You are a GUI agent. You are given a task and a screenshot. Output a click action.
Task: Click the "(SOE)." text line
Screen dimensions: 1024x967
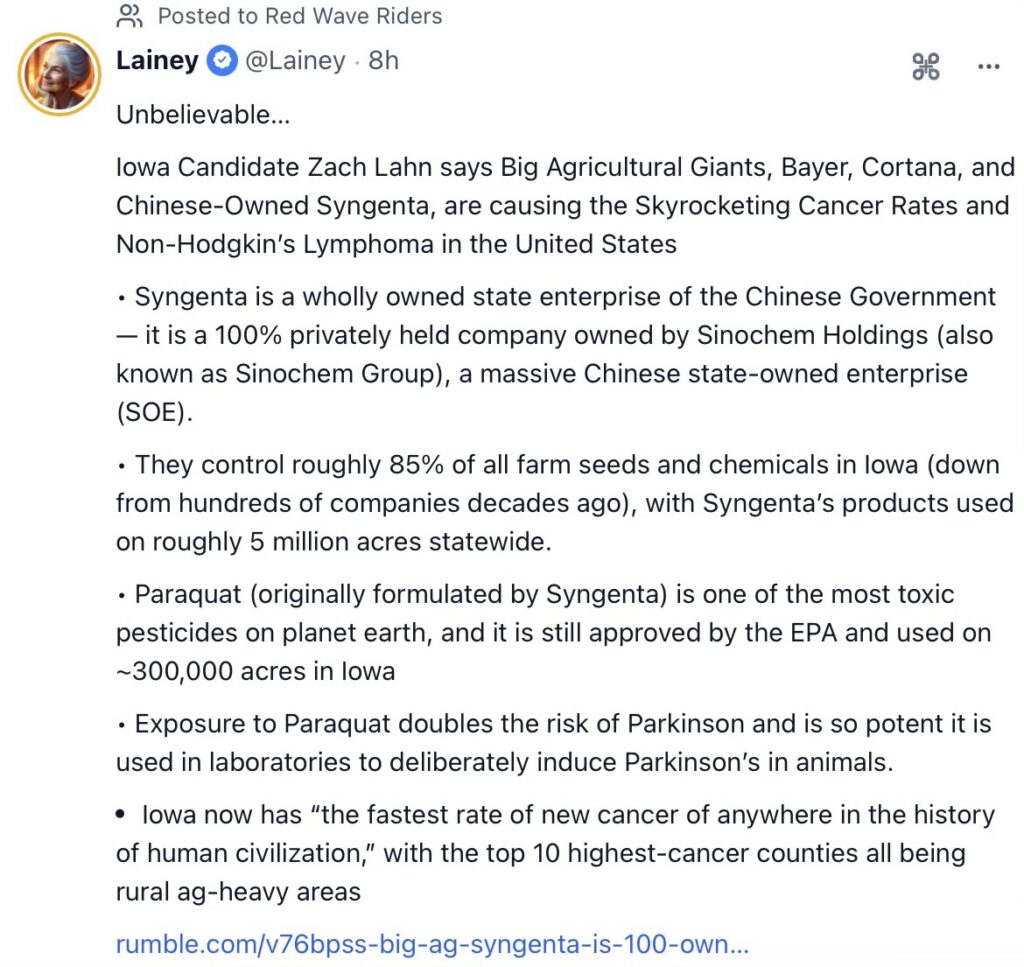click(x=153, y=413)
